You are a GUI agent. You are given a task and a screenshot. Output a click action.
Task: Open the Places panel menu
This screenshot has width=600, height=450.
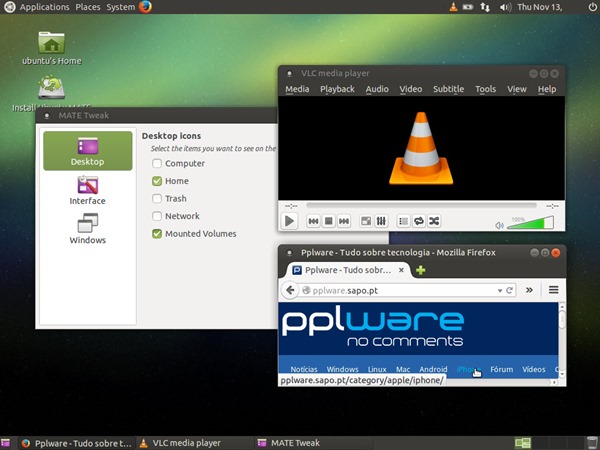88,7
